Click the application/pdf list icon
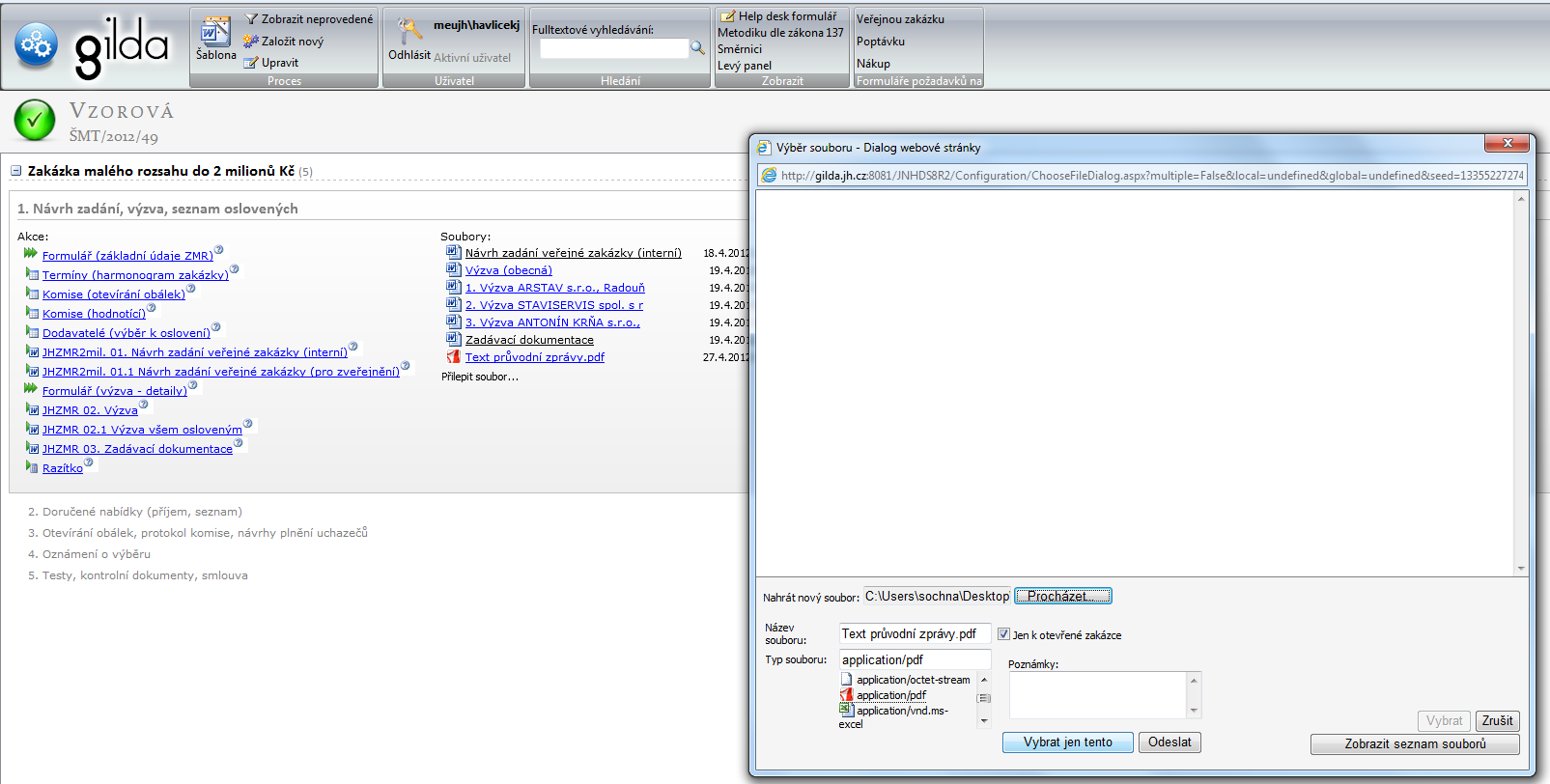This screenshot has width=1550, height=784. click(x=846, y=695)
